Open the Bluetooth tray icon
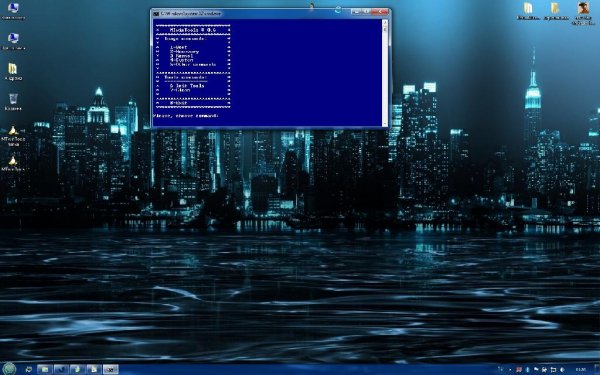This screenshot has height=375, width=600. (x=527, y=370)
